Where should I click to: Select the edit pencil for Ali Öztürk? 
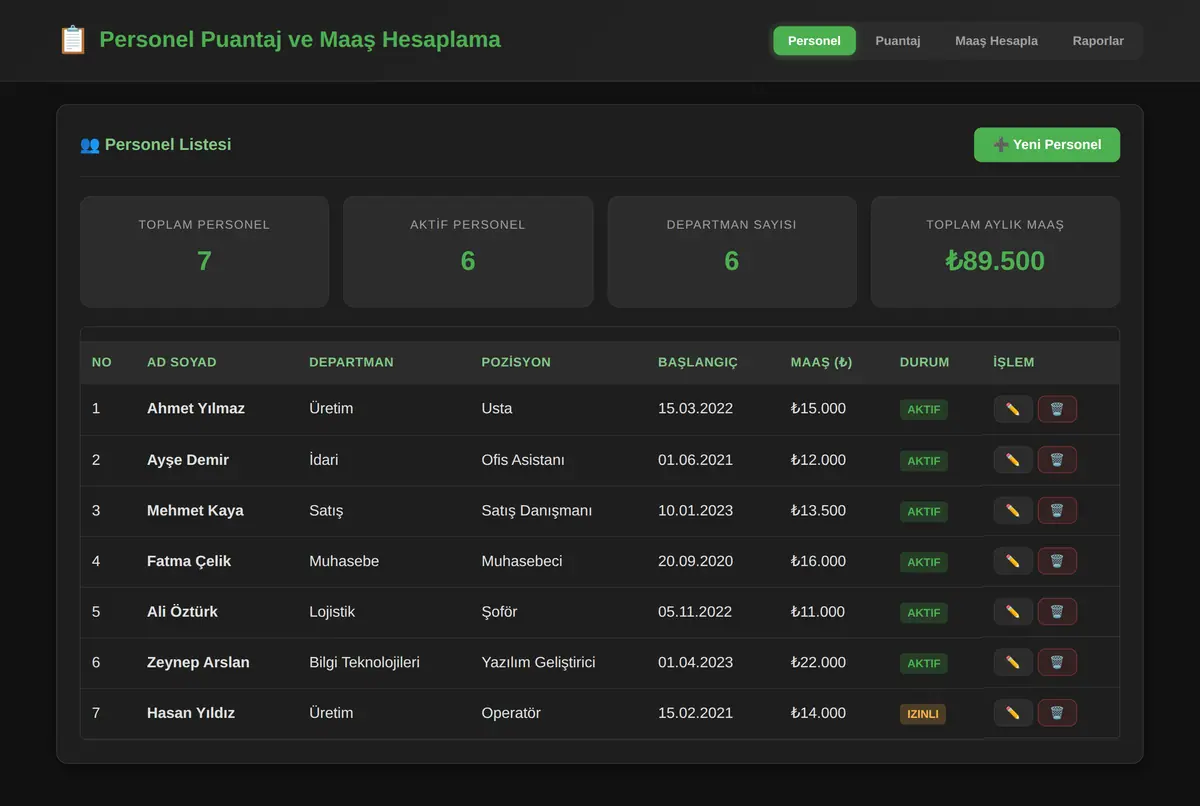(x=1013, y=611)
